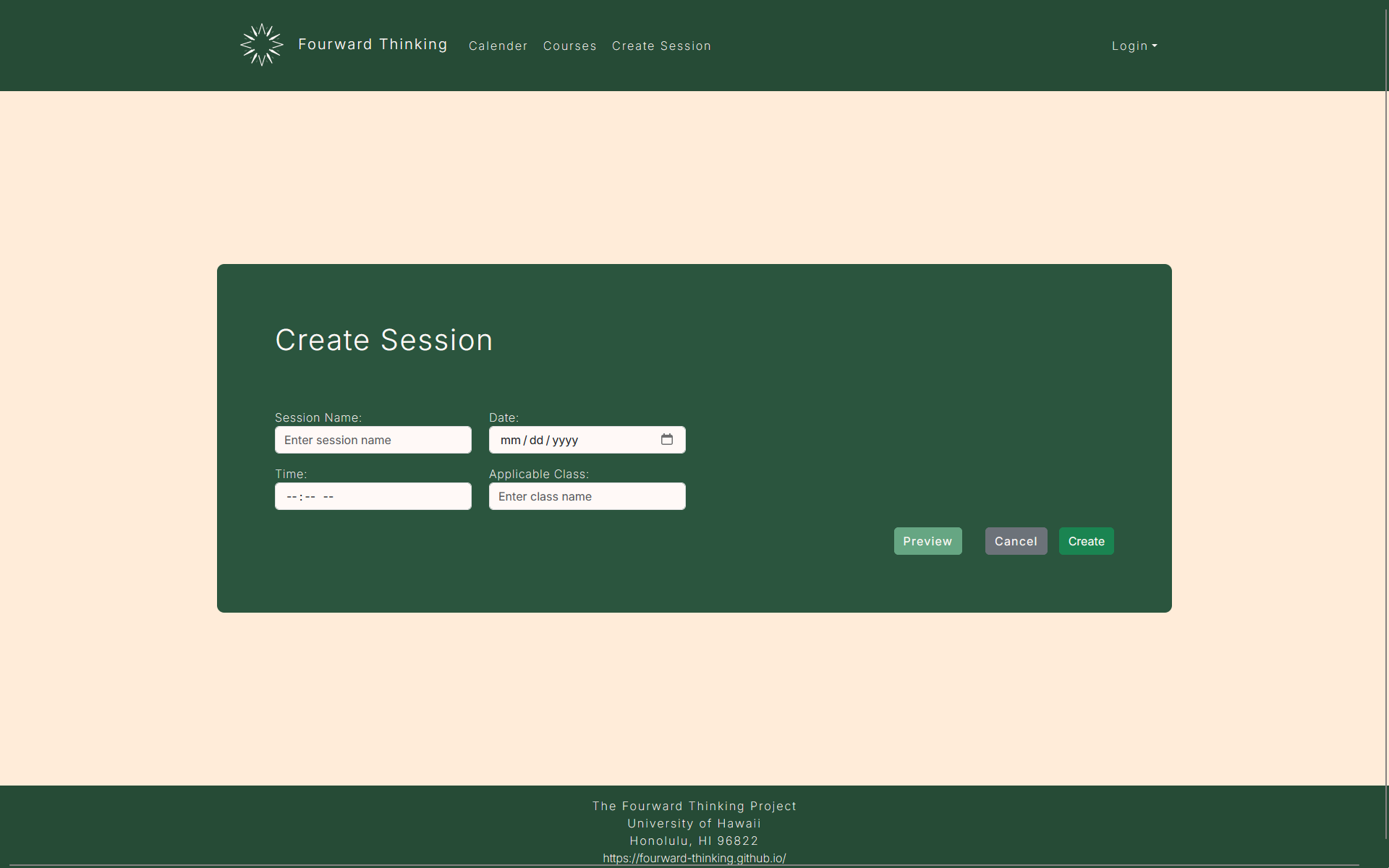
Task: Click the yyyy segment of the date input
Action: pos(564,440)
